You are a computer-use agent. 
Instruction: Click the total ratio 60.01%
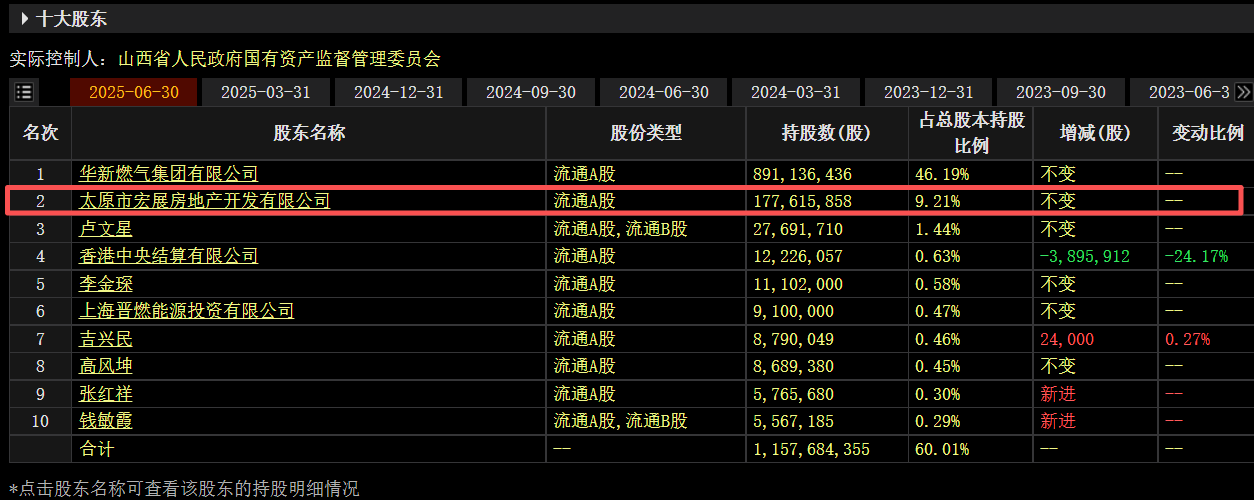click(942, 449)
